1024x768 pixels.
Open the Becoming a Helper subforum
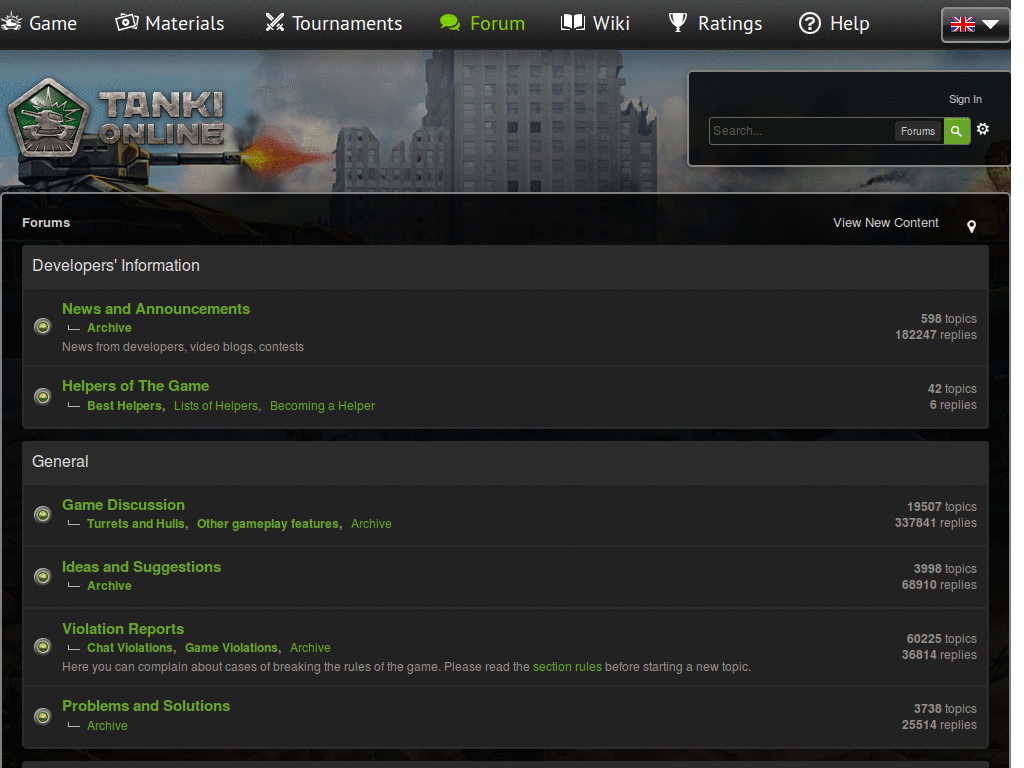pyautogui.click(x=322, y=406)
